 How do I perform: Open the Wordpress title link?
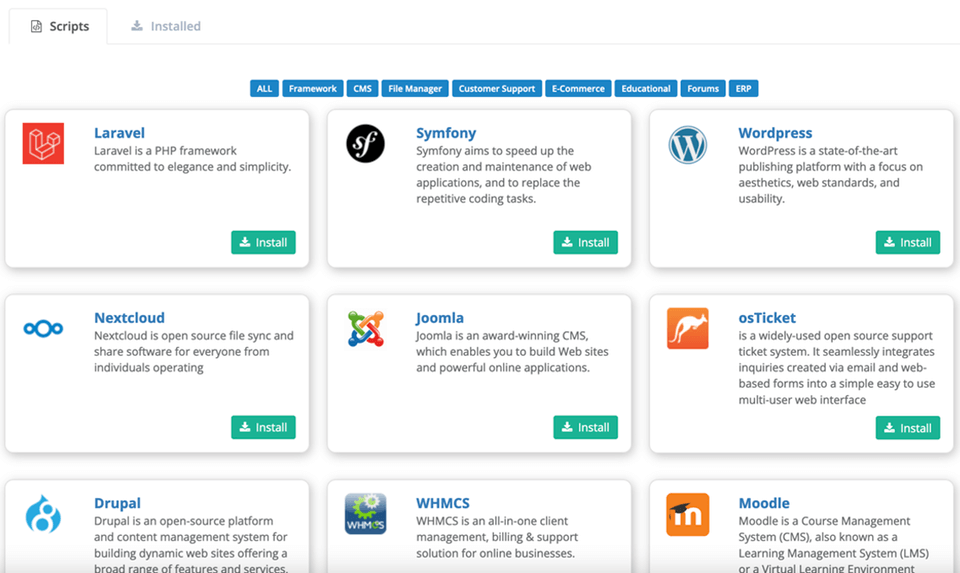coord(775,133)
